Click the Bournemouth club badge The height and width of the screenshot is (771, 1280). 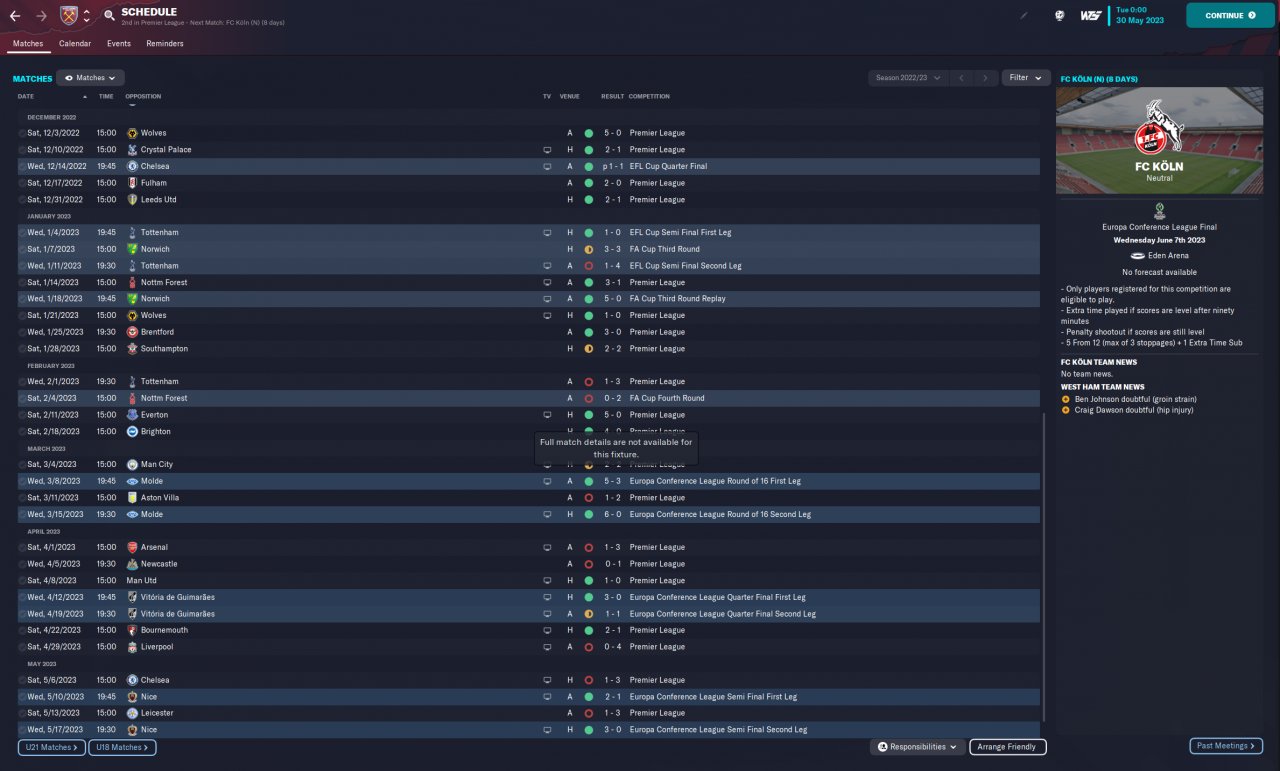132,631
